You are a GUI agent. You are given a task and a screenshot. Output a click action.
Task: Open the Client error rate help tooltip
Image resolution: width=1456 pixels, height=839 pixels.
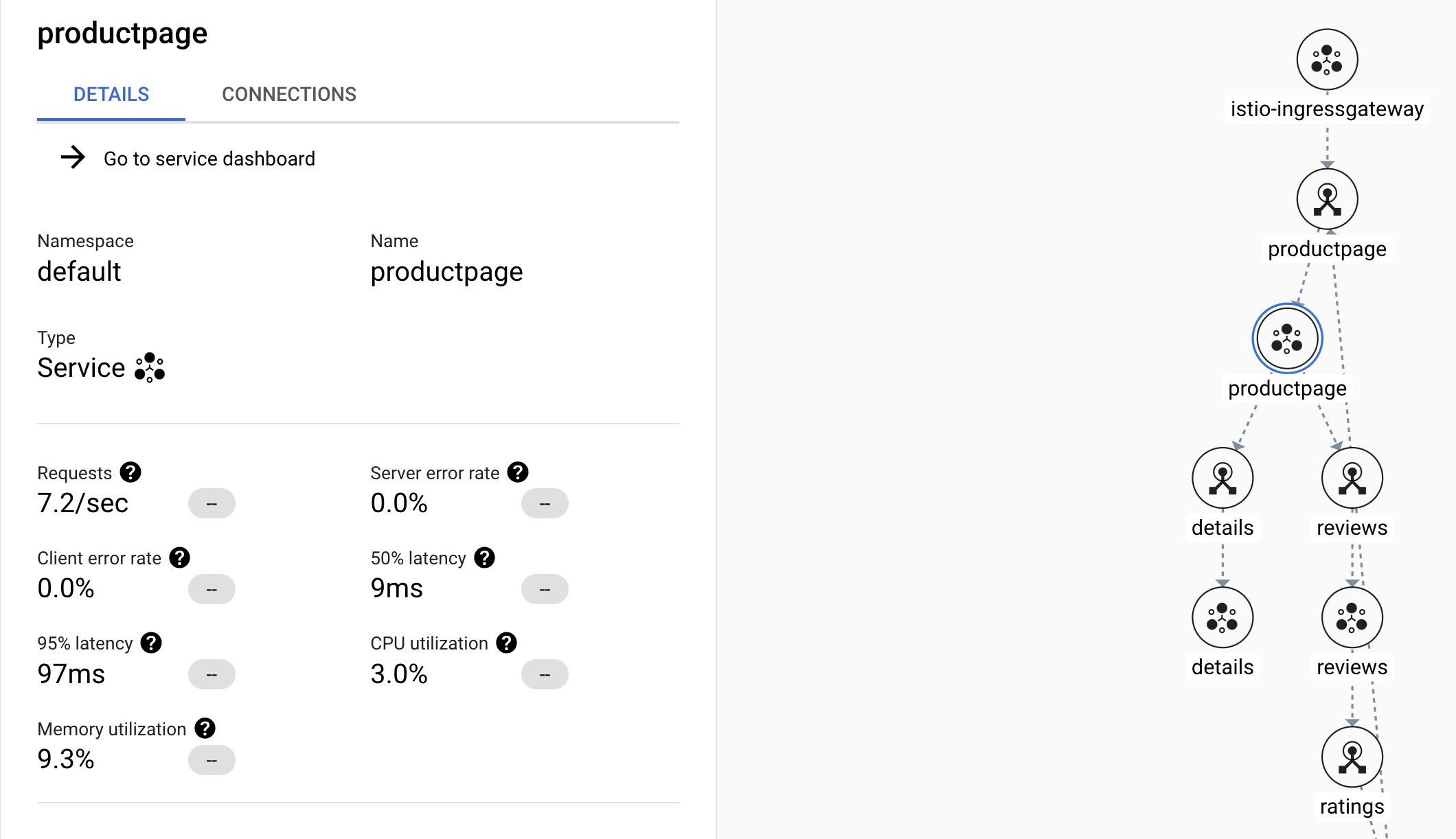click(180, 558)
